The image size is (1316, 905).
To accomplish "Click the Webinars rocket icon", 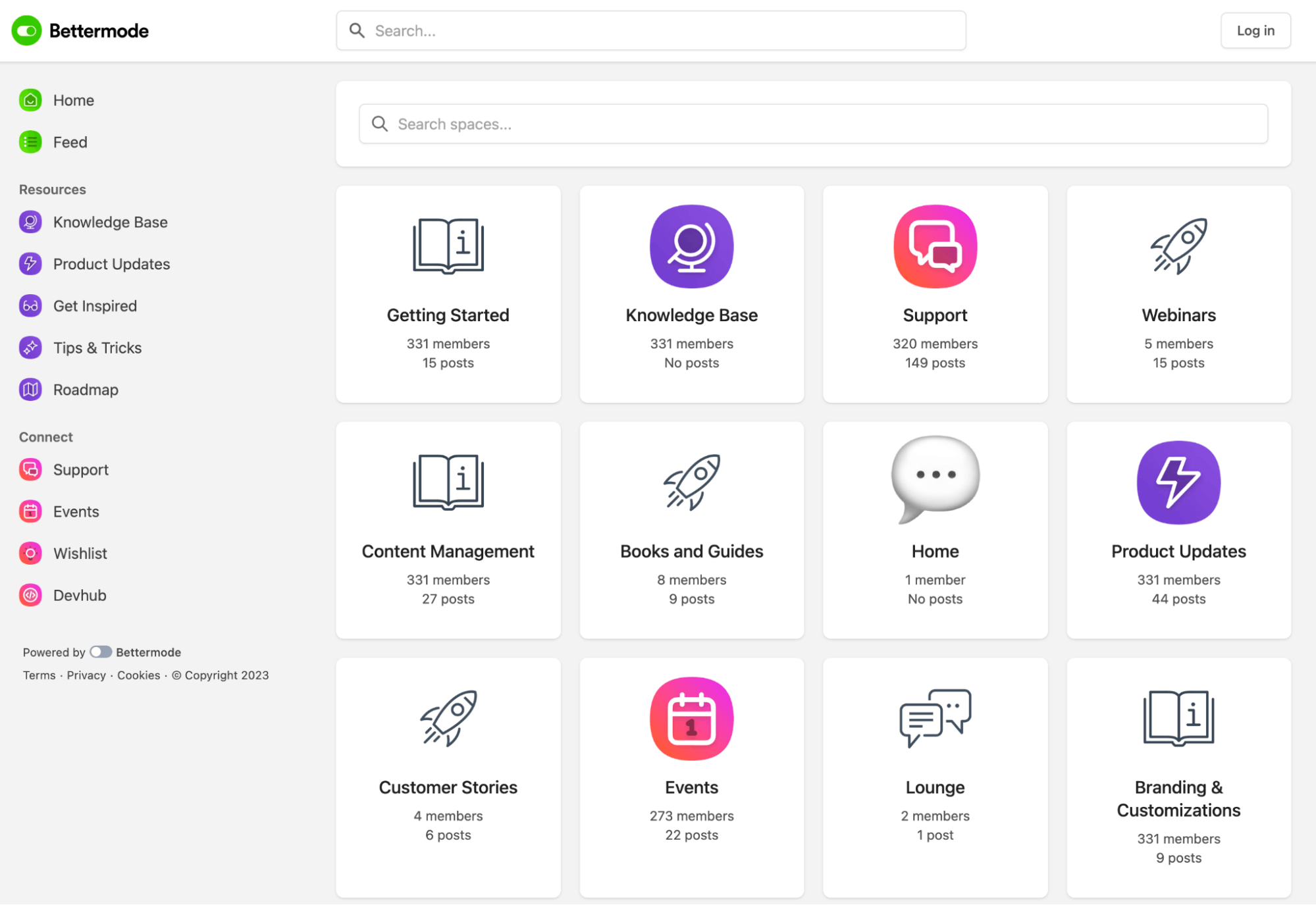I will (1178, 246).
